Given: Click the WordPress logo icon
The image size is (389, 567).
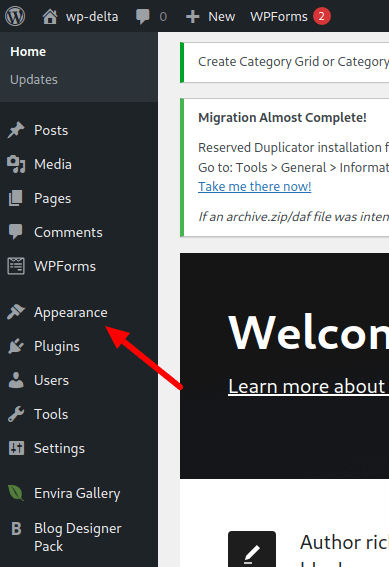Looking at the screenshot, I should coord(15,16).
